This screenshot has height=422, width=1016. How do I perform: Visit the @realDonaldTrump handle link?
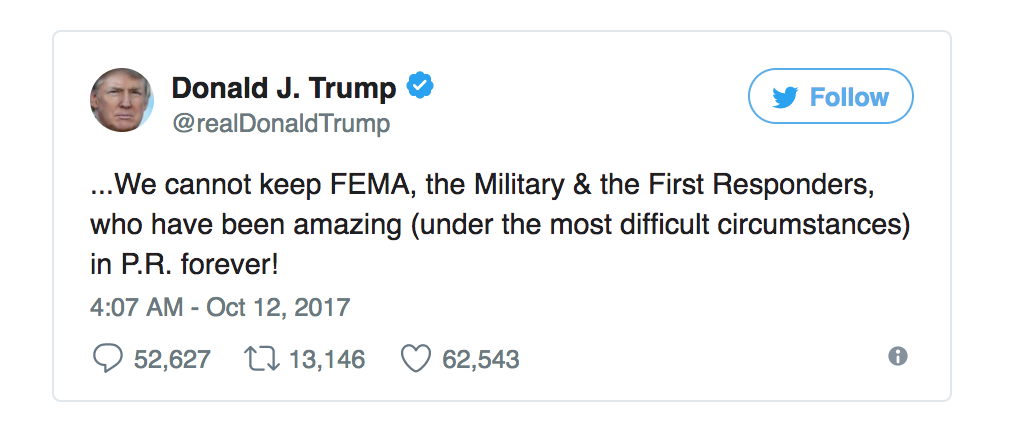281,124
